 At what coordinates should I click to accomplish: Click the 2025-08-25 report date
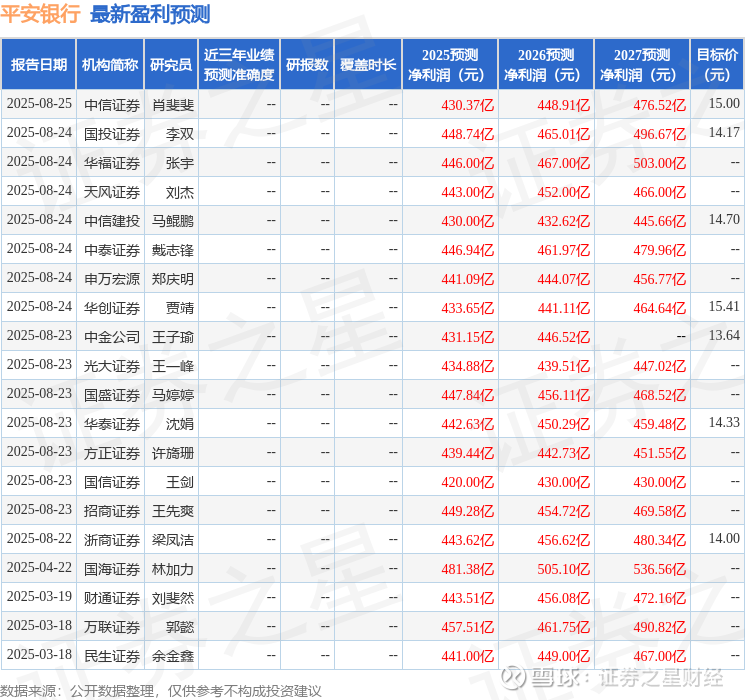click(39, 103)
